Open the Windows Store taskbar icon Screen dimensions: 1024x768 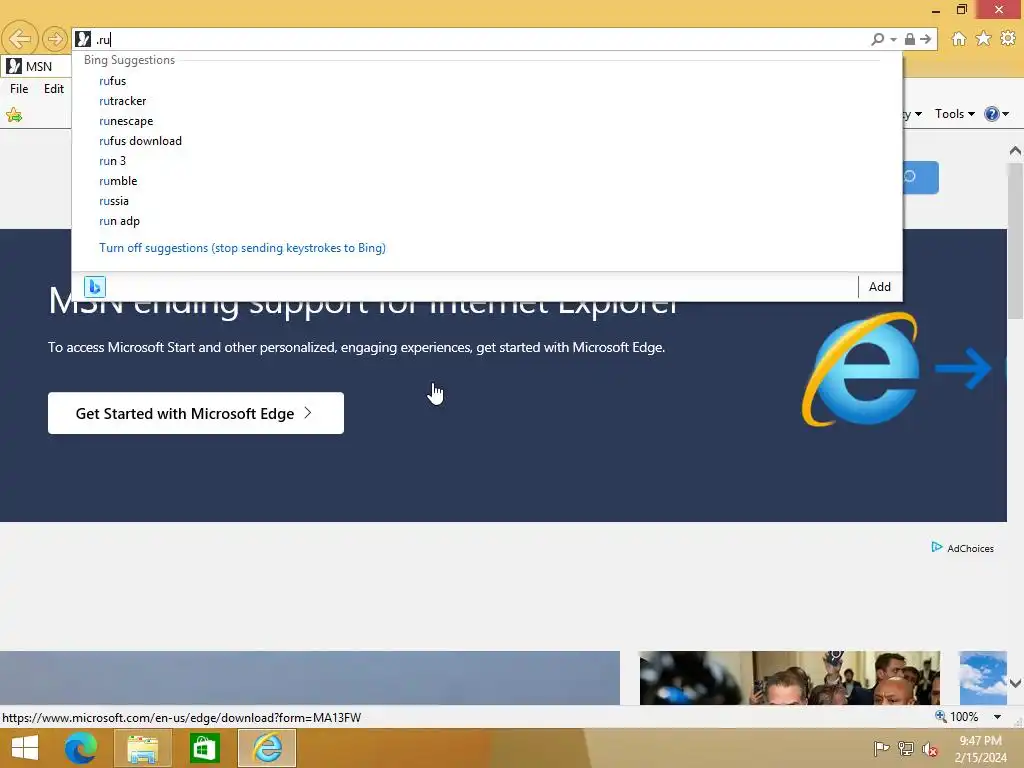pyautogui.click(x=204, y=748)
